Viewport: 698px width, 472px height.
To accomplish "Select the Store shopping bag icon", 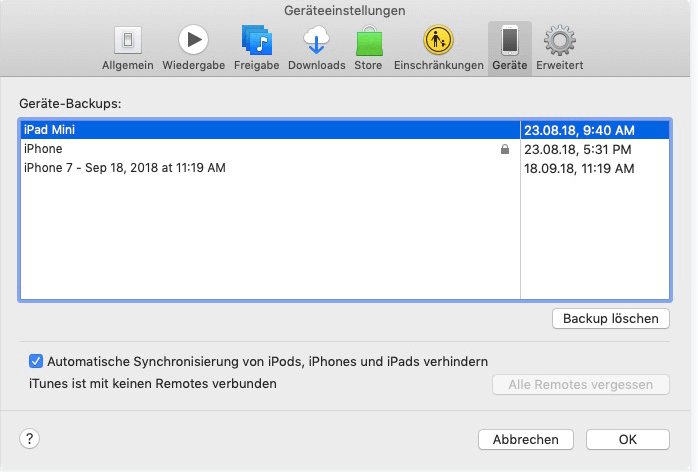I will pos(368,41).
